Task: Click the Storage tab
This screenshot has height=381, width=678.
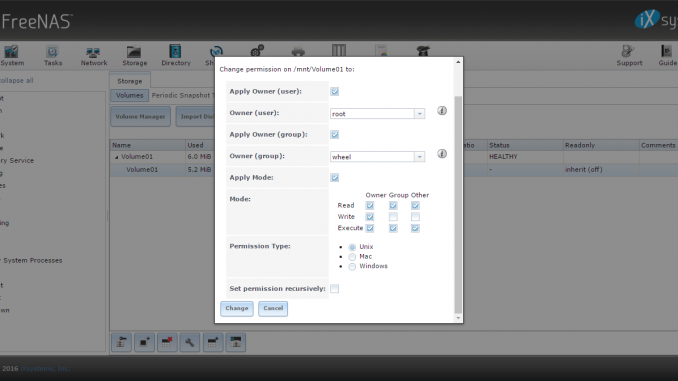Action: pos(130,81)
